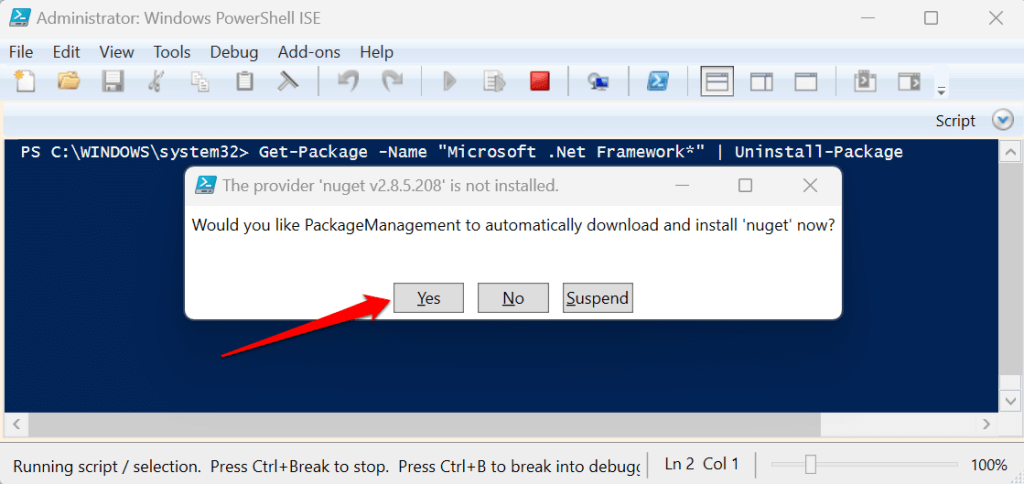Open the Add-ons menu

tap(309, 52)
